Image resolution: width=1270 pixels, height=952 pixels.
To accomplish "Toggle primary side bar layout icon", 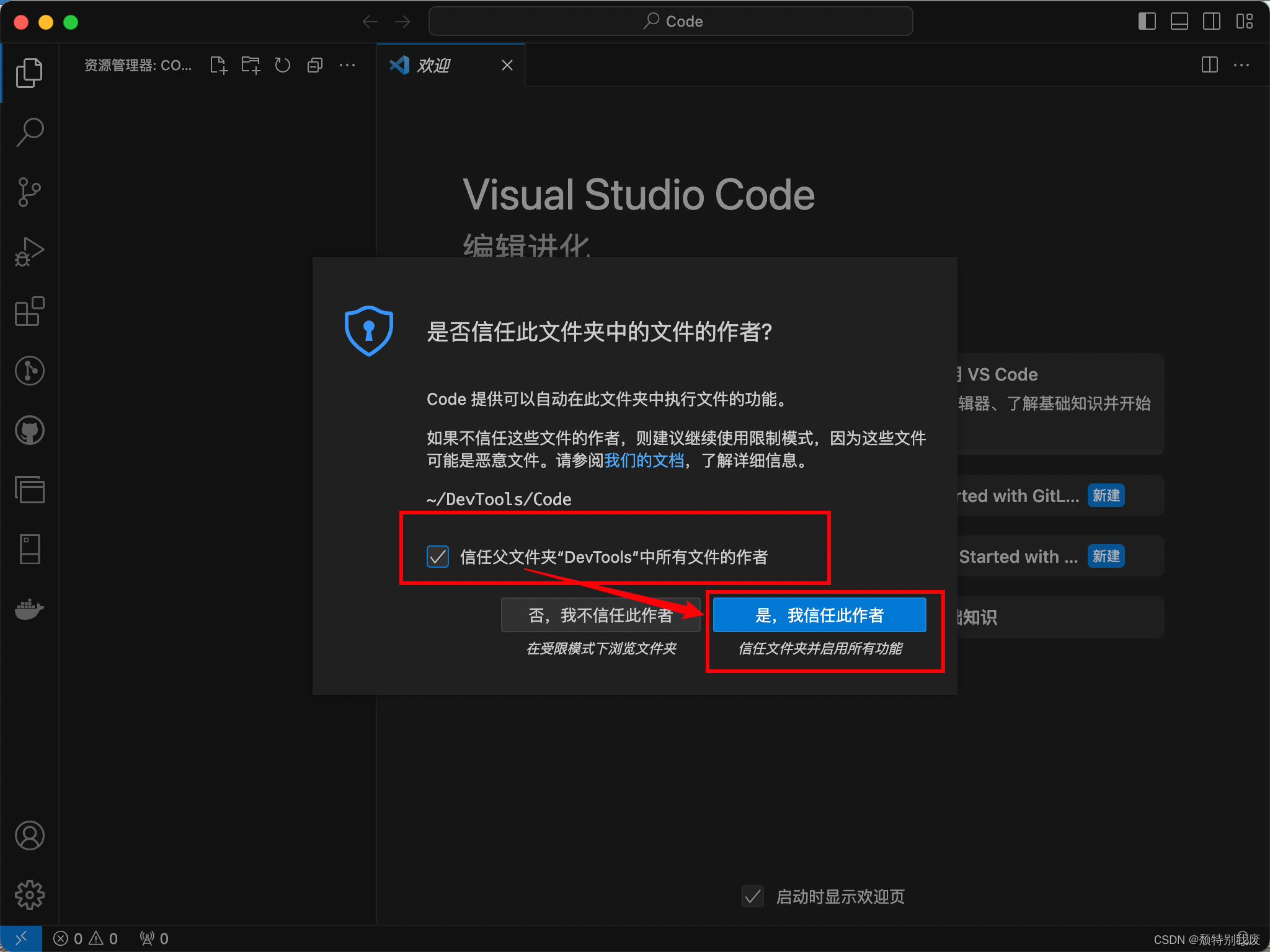I will [x=1147, y=22].
